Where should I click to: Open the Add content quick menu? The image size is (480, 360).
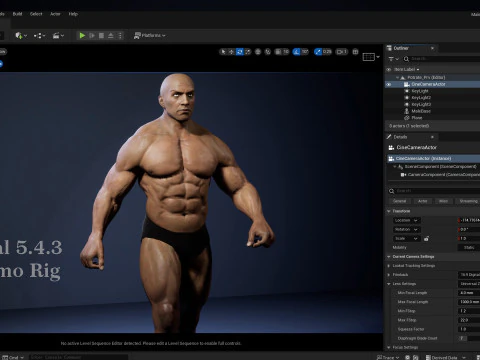pos(21,35)
